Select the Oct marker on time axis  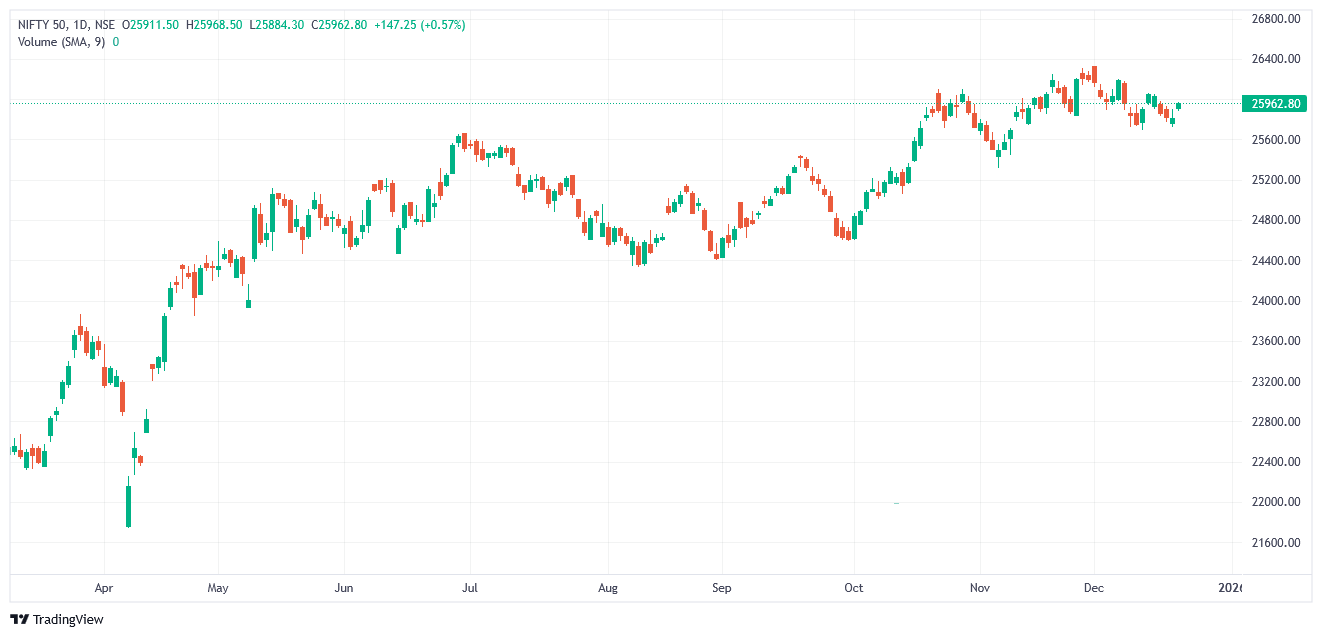click(x=854, y=588)
